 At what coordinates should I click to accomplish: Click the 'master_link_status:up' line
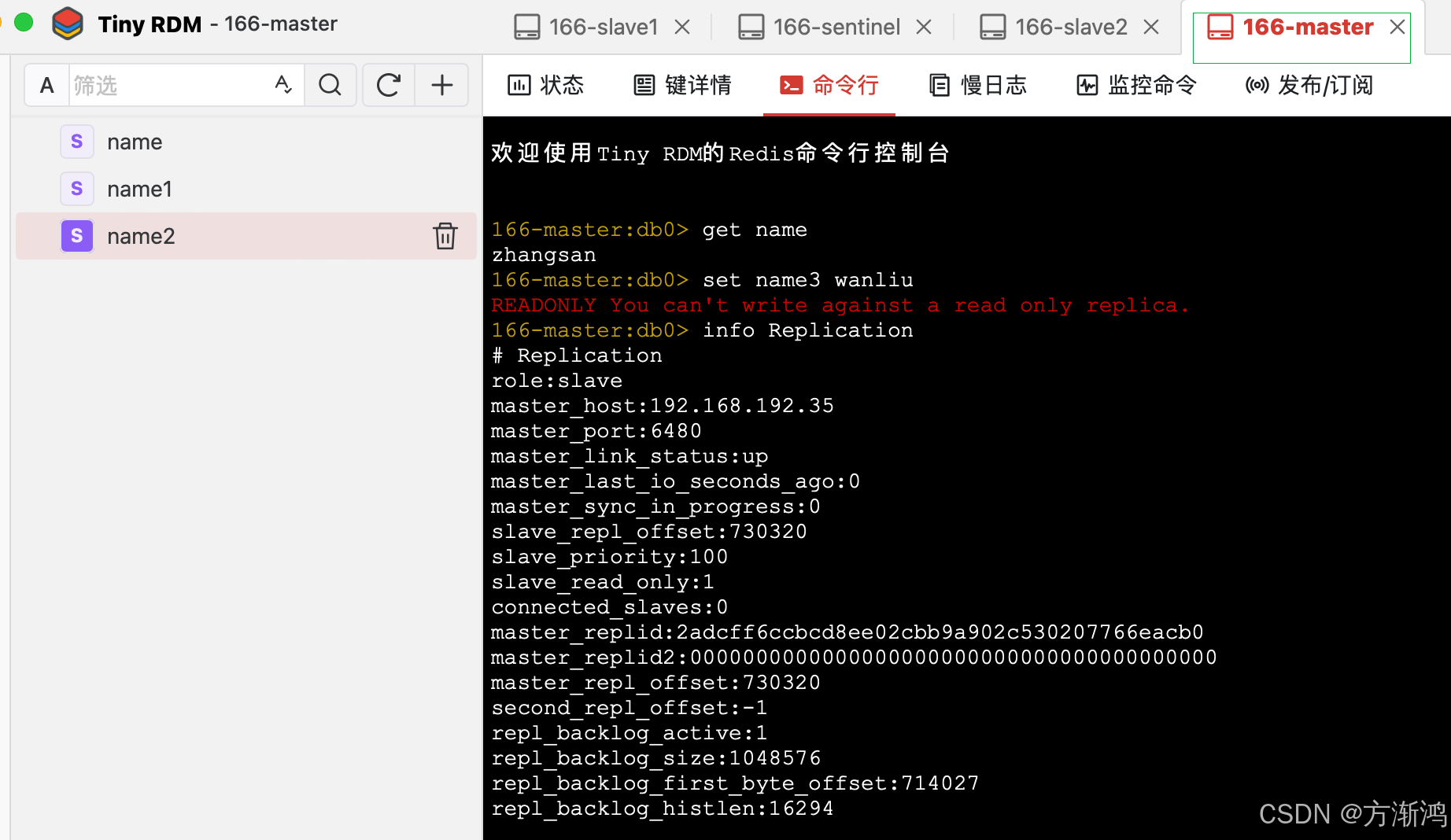(630, 456)
